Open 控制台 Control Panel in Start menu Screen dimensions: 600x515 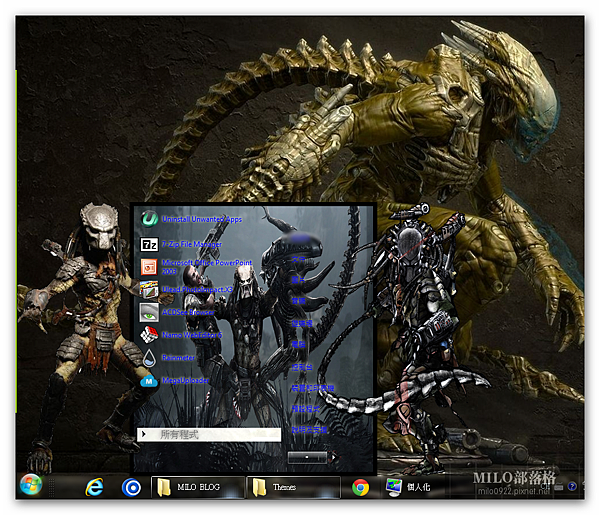pos(302,367)
